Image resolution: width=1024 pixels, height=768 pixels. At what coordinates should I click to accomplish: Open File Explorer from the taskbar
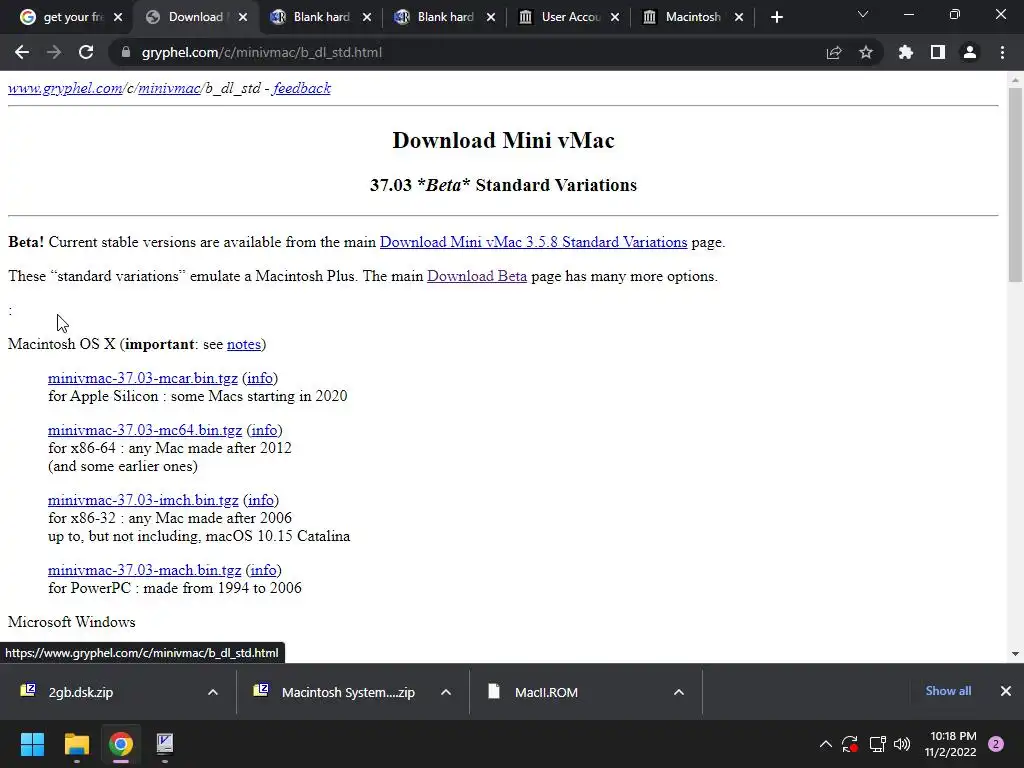[76, 744]
